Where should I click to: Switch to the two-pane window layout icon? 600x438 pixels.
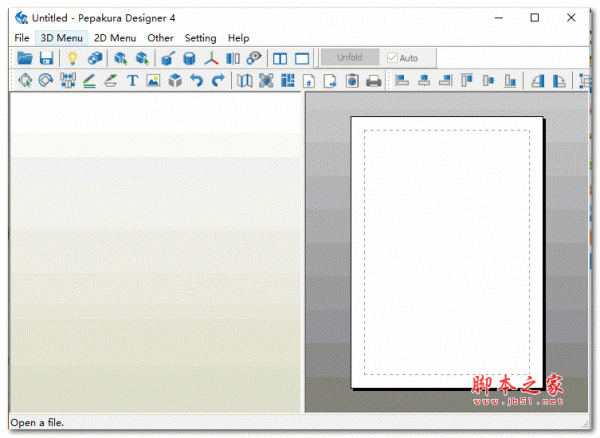[x=280, y=59]
